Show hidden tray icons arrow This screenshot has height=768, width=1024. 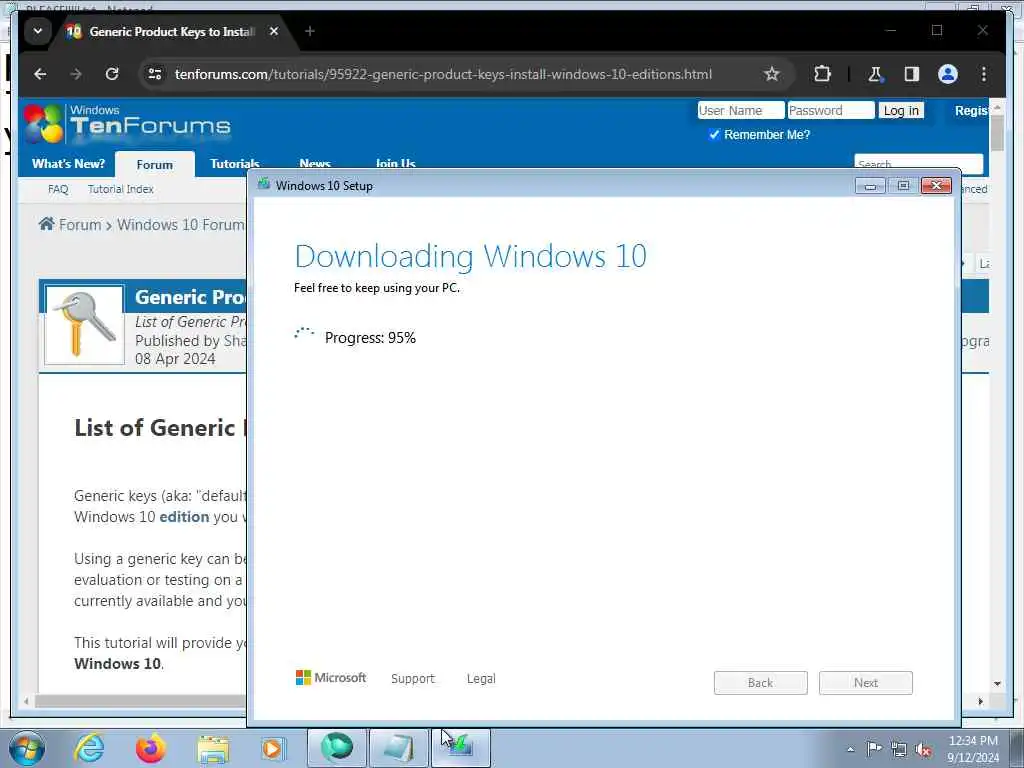850,749
